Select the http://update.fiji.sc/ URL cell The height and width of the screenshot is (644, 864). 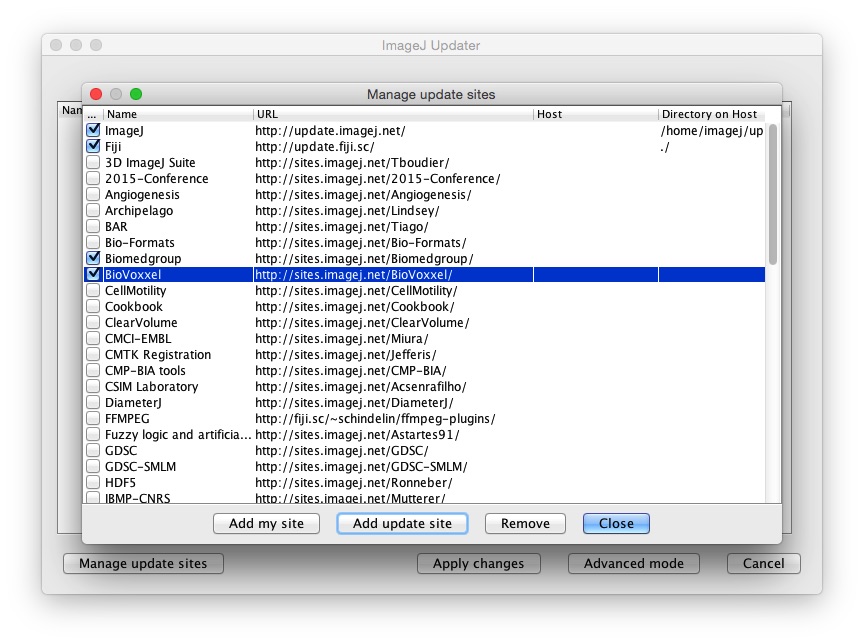pos(393,147)
